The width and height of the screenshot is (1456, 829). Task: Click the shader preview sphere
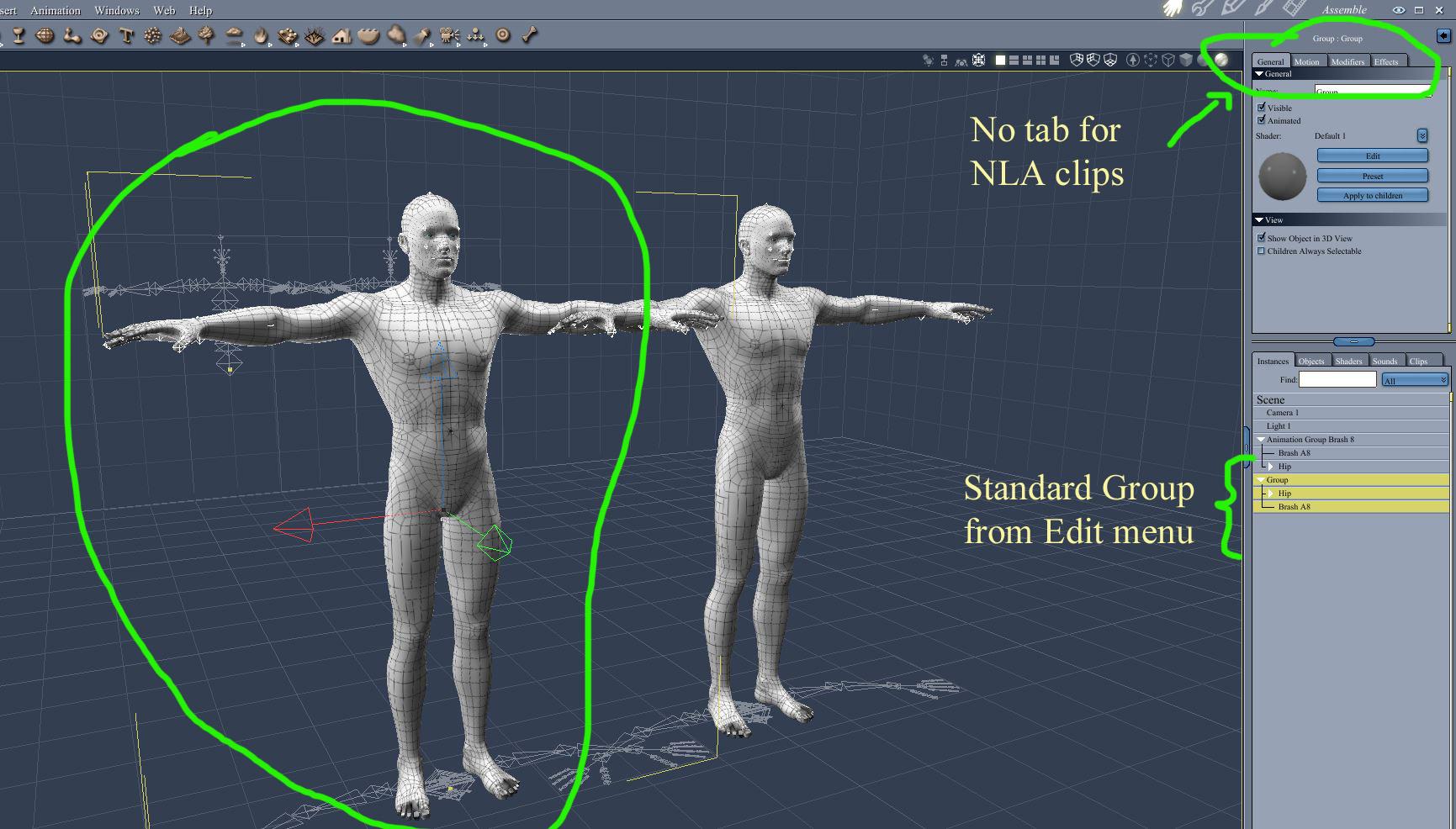1282,176
